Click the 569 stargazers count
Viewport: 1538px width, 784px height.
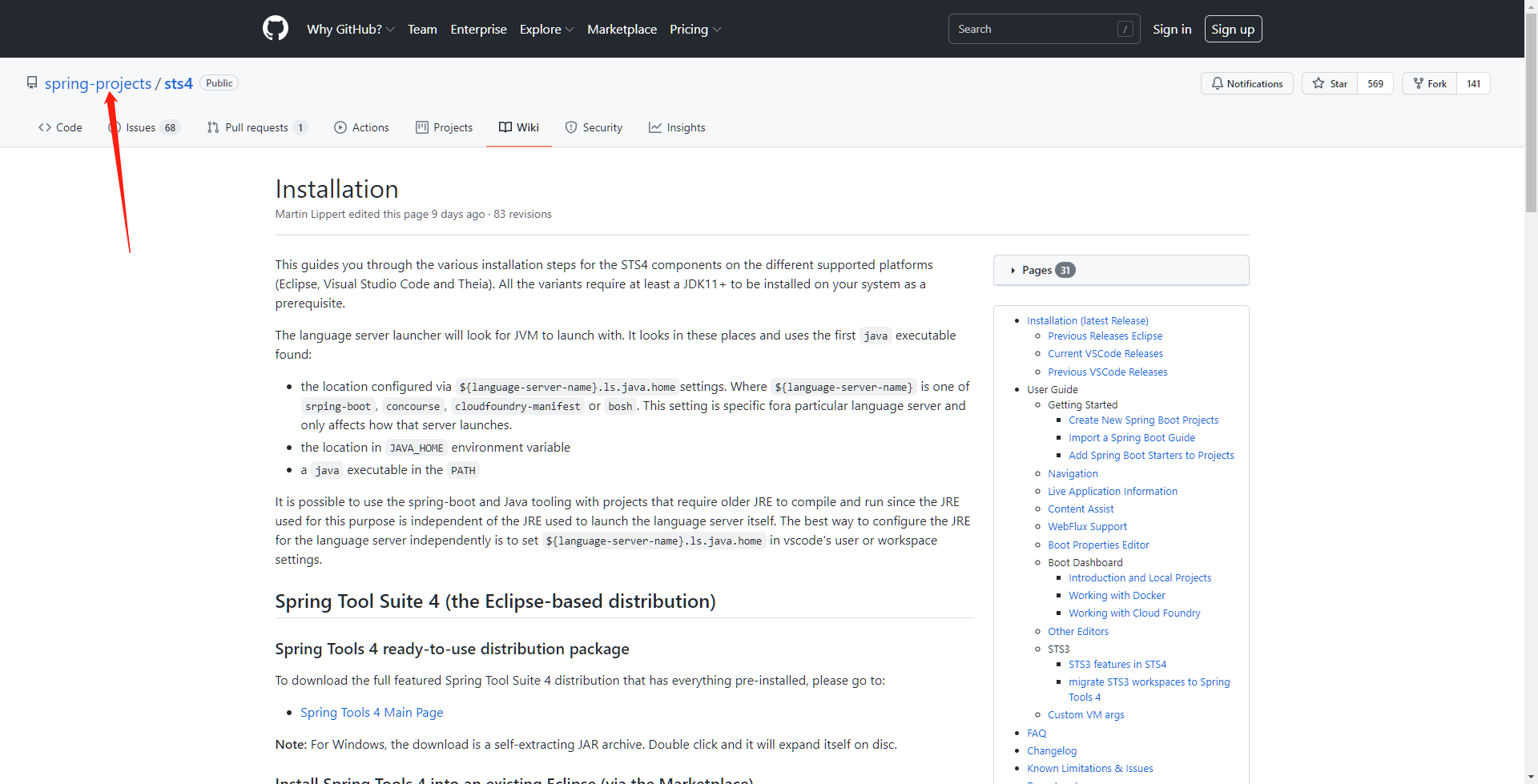(x=1375, y=83)
